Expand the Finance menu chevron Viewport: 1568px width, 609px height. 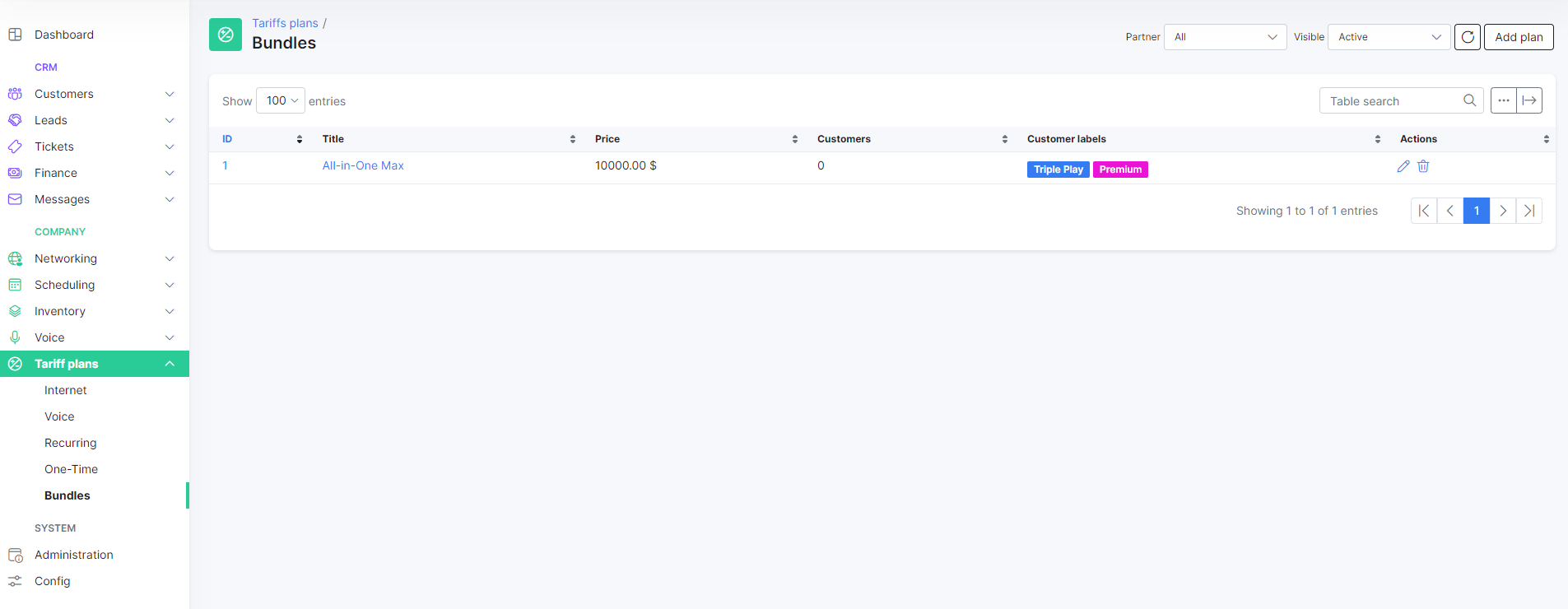pos(170,173)
